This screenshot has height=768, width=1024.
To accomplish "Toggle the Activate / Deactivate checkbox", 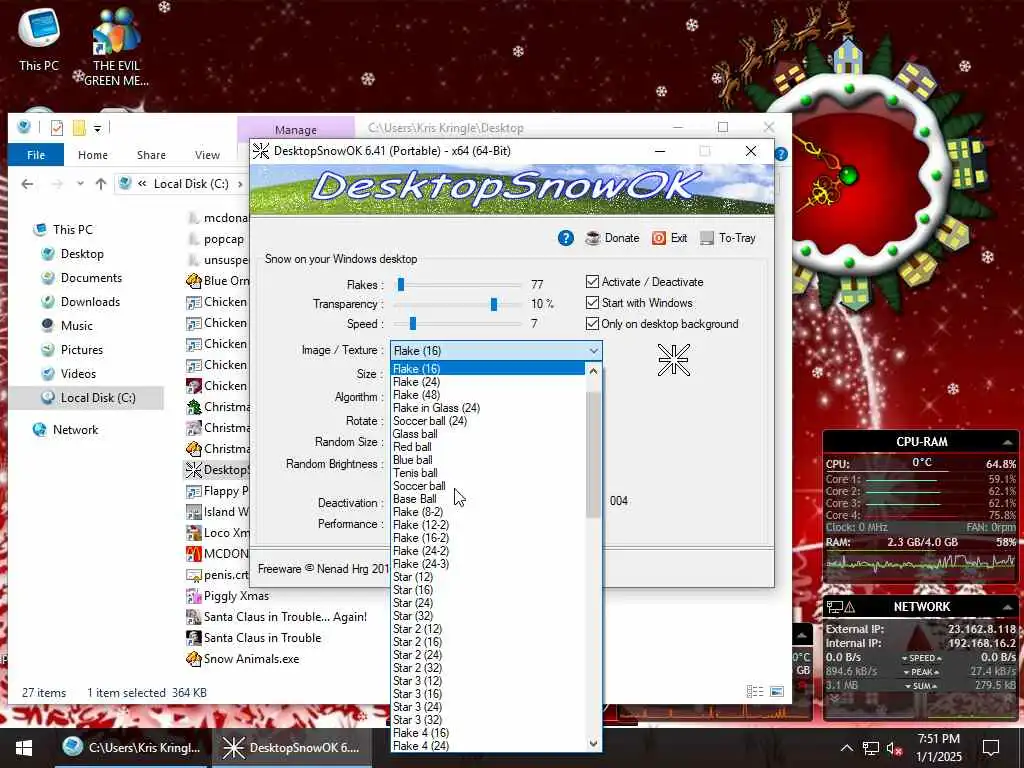I will [x=592, y=281].
